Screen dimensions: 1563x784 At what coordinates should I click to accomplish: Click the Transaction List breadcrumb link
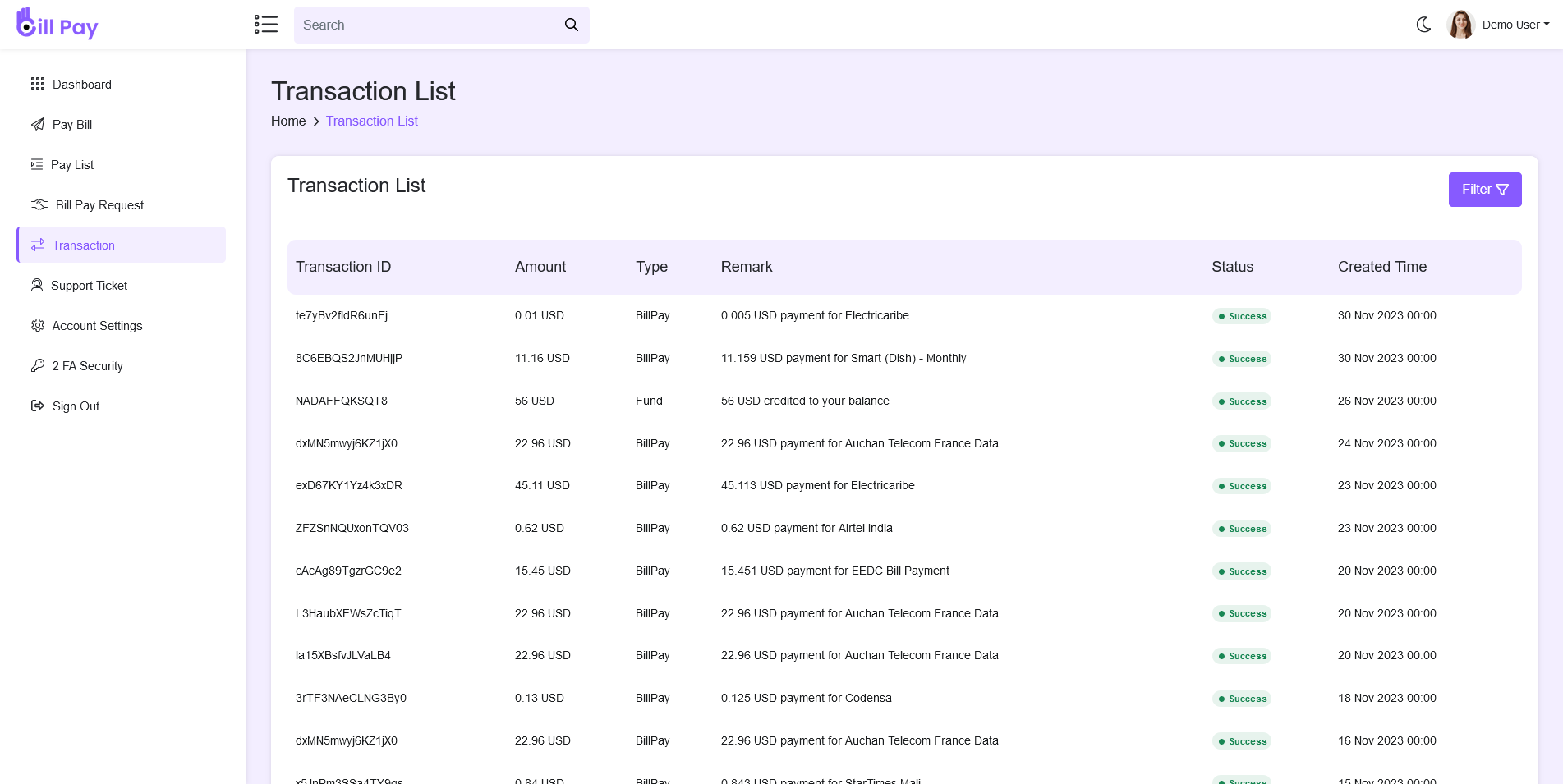372,121
